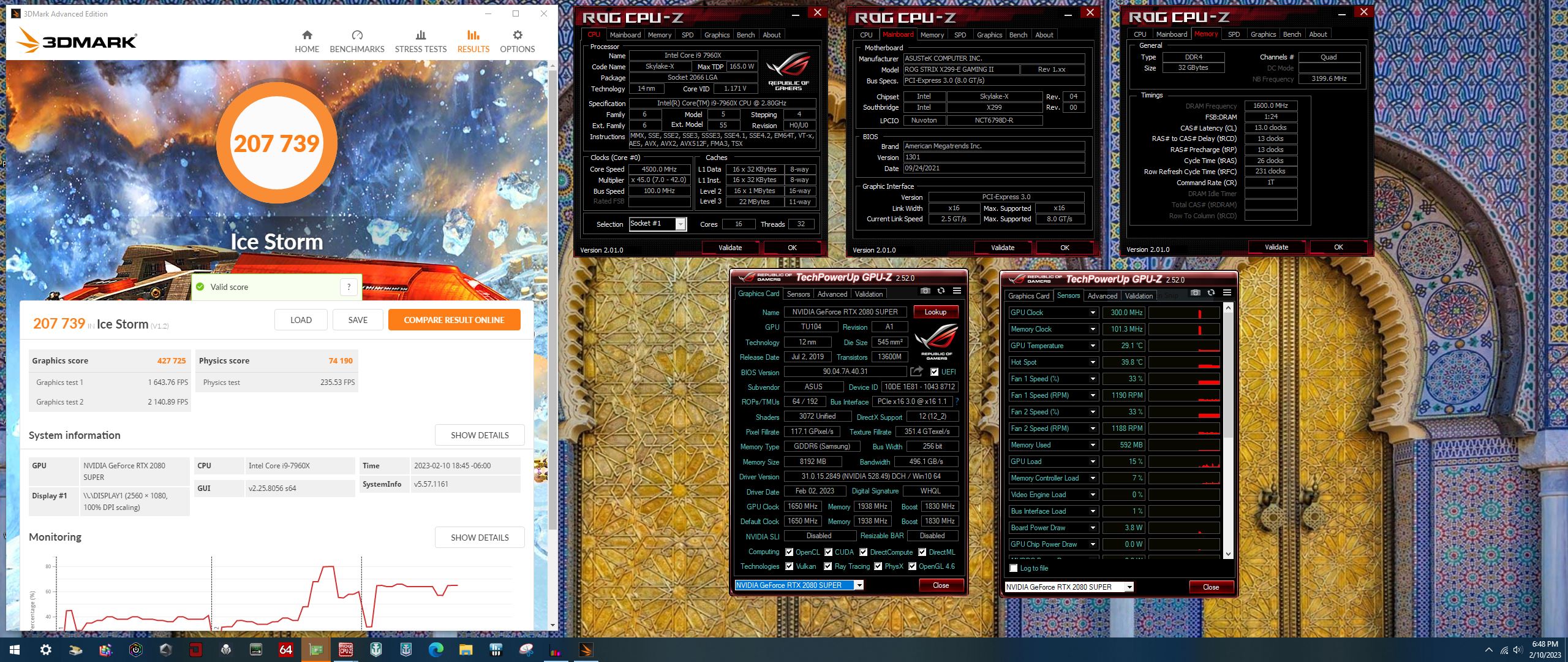This screenshot has height=662, width=1568.
Task: Click Lookup button in GPU-Z
Action: (x=935, y=312)
